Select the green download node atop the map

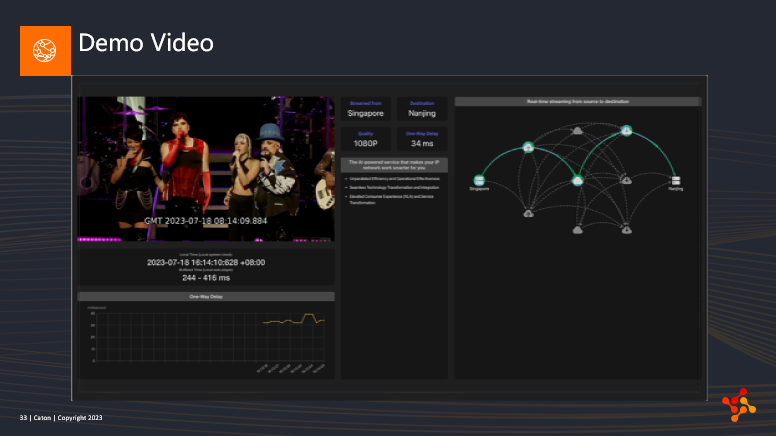[x=627, y=131]
